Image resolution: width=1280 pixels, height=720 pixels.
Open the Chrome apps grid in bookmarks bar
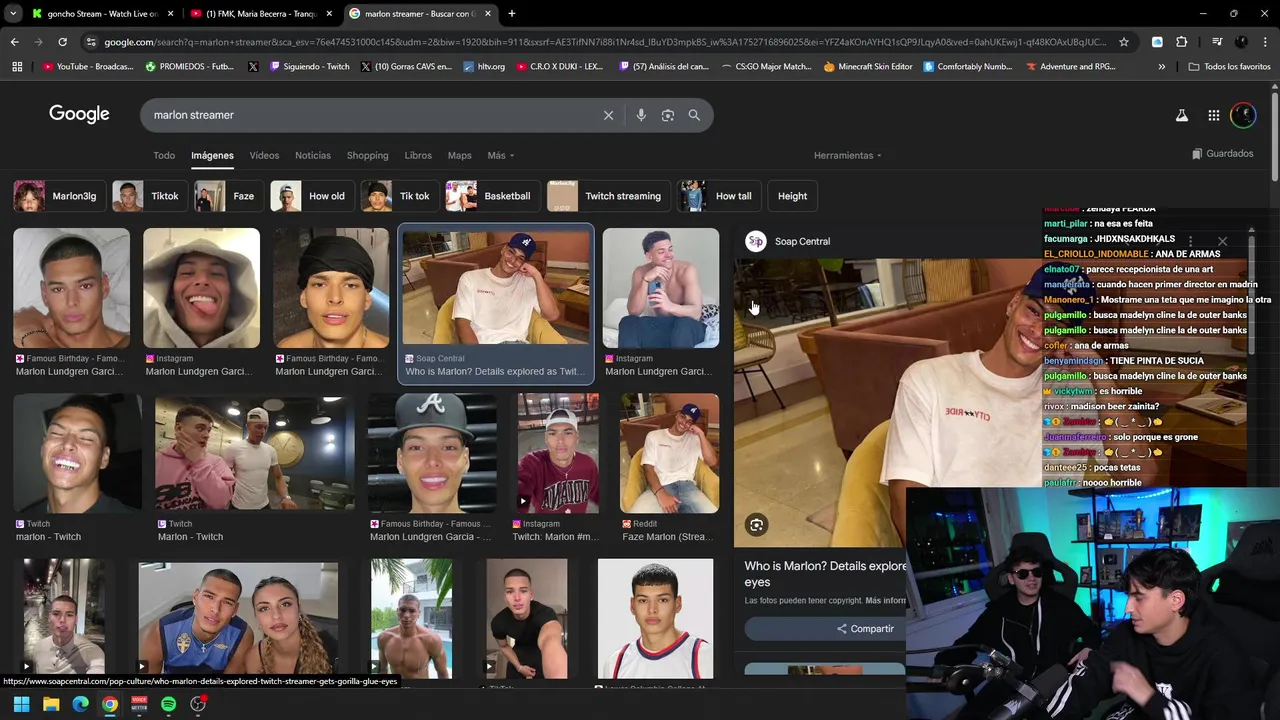[x=17, y=67]
